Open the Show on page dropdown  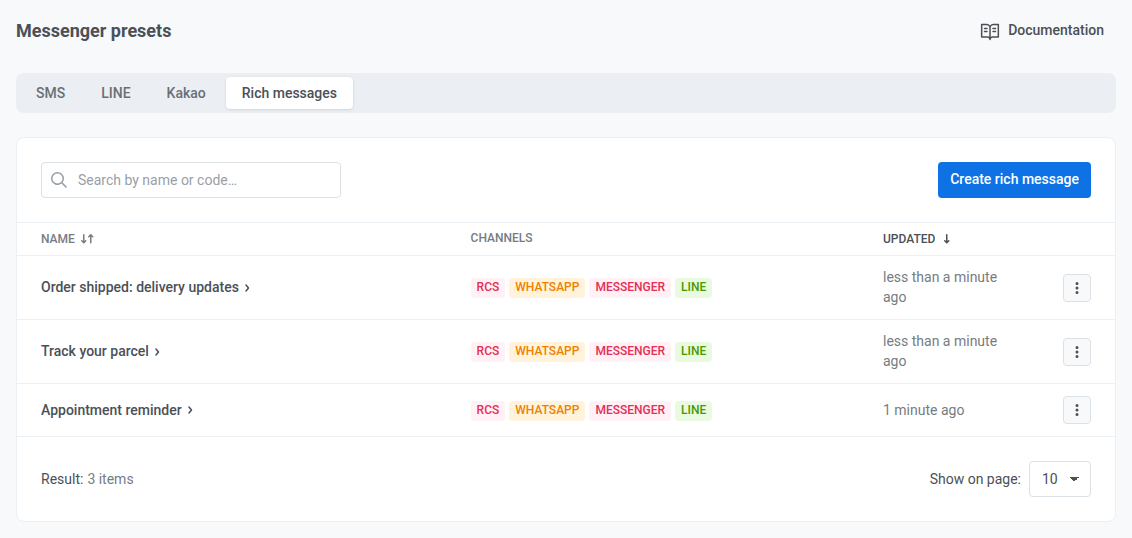point(1060,479)
